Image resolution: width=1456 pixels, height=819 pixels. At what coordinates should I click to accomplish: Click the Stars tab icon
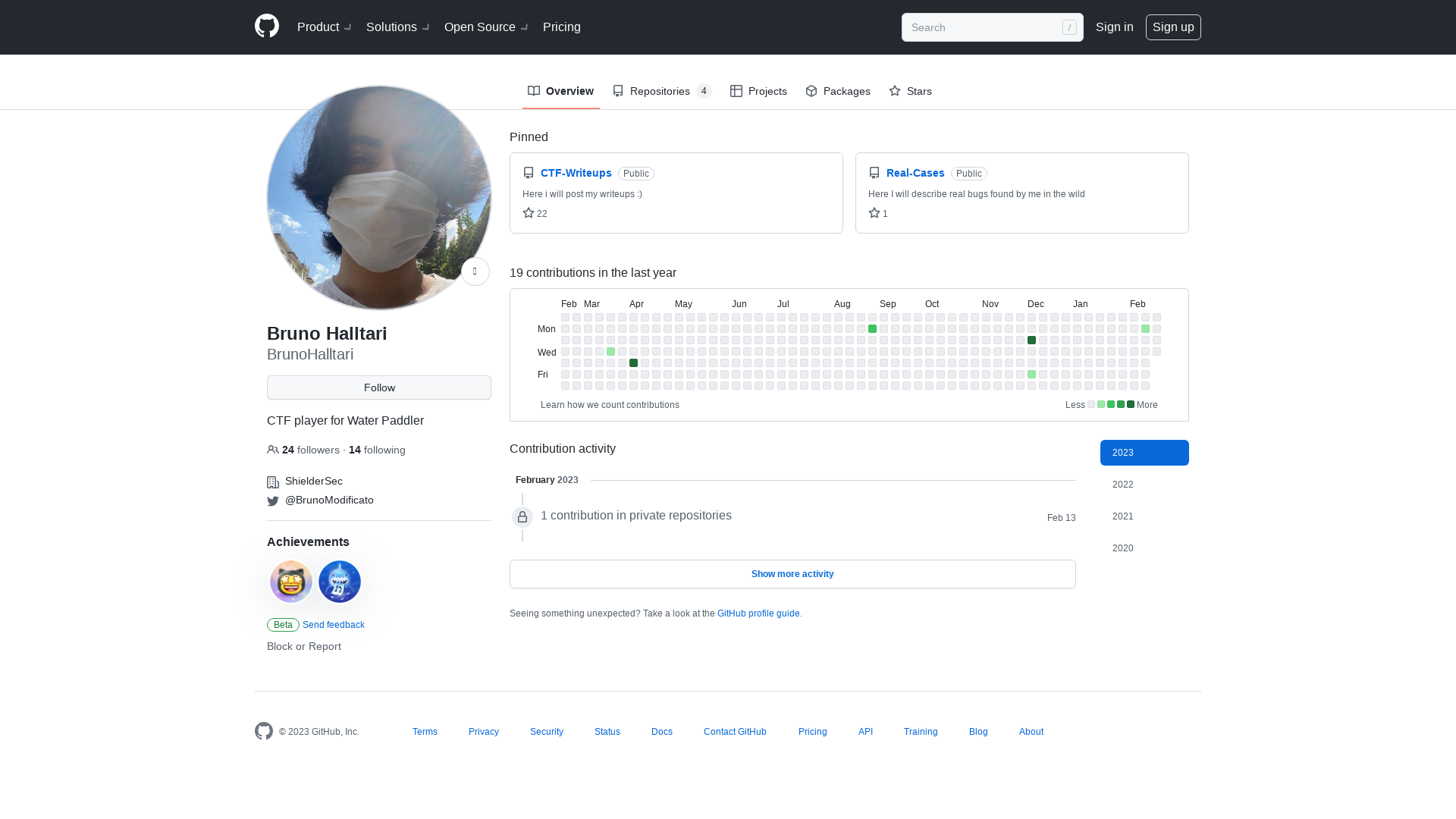coord(895,90)
